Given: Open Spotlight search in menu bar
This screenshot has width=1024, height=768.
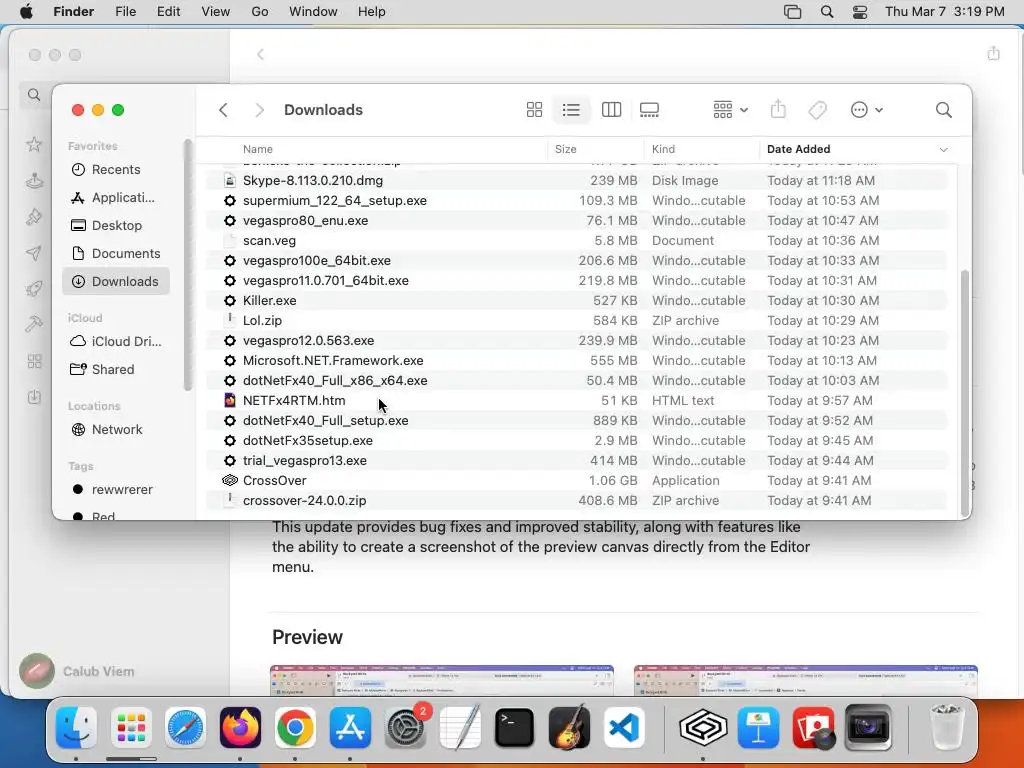Looking at the screenshot, I should (x=827, y=12).
